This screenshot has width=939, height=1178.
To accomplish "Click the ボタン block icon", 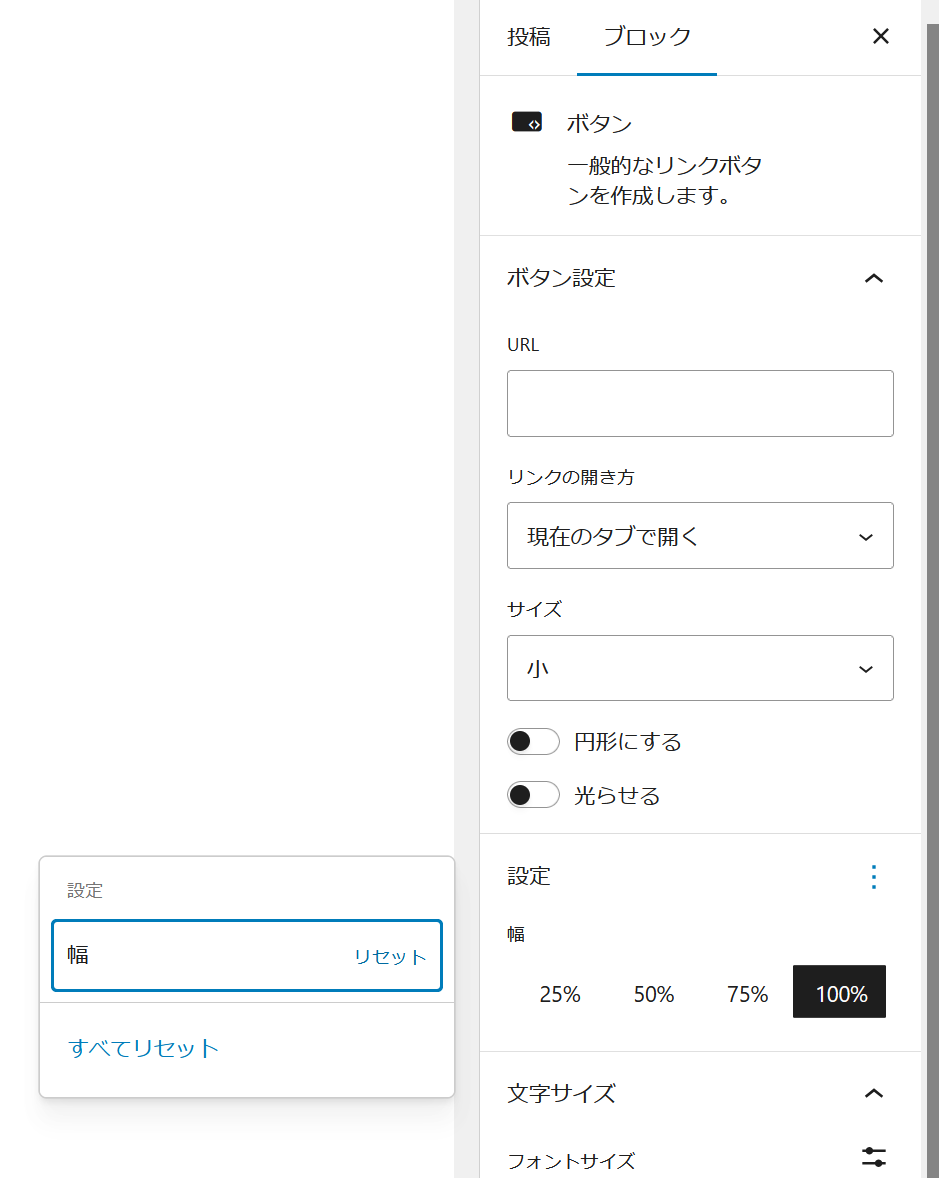I will point(527,122).
